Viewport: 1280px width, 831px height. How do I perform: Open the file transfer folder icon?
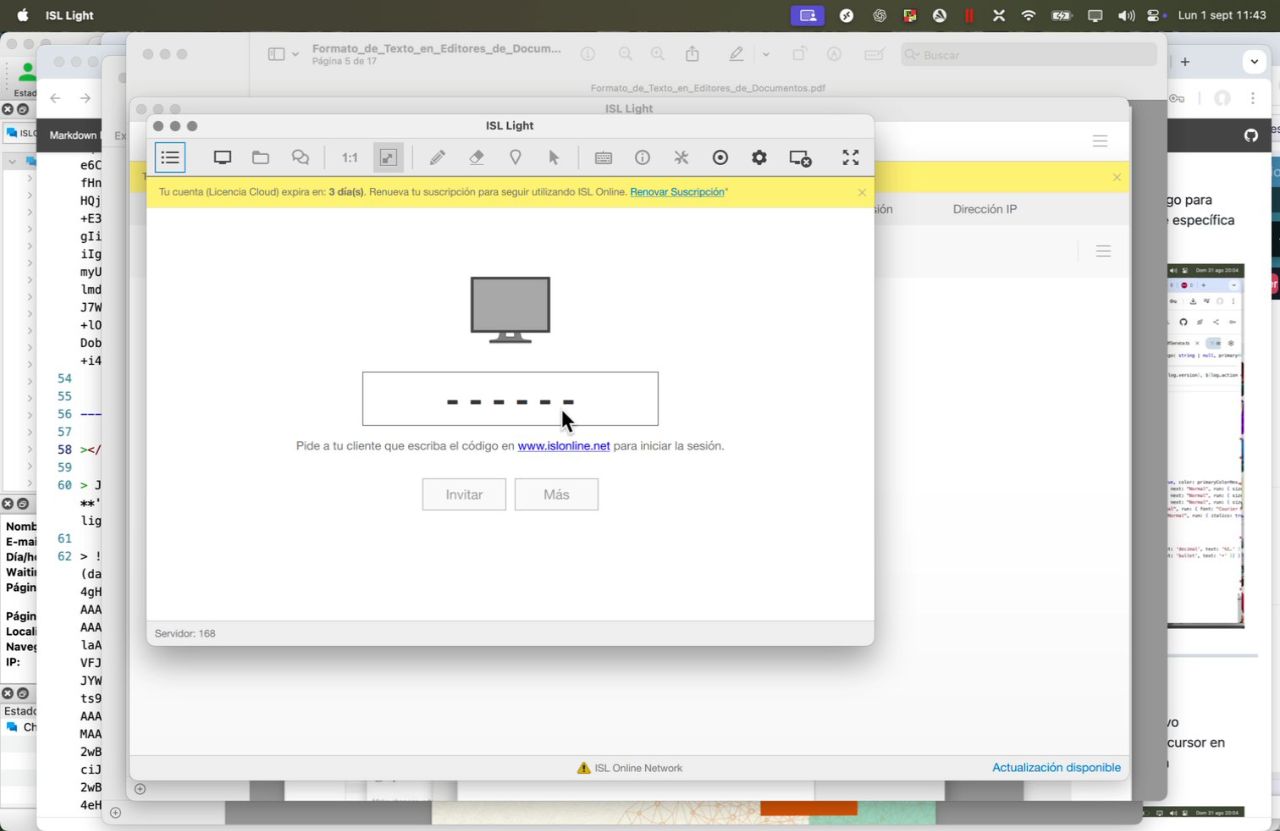tap(260, 157)
